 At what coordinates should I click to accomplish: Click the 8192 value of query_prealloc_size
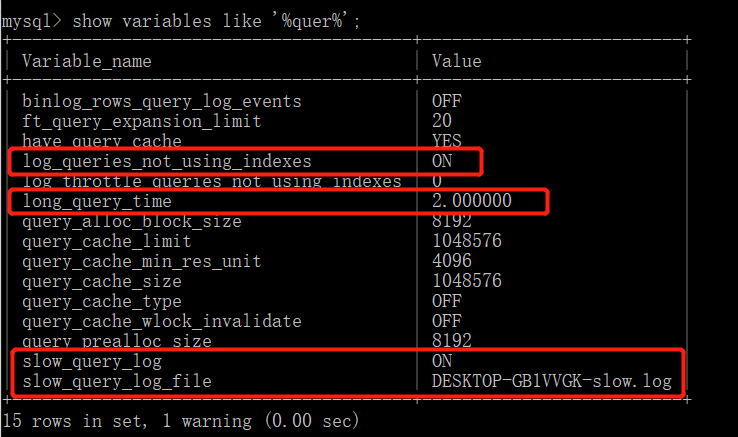pyautogui.click(x=451, y=340)
